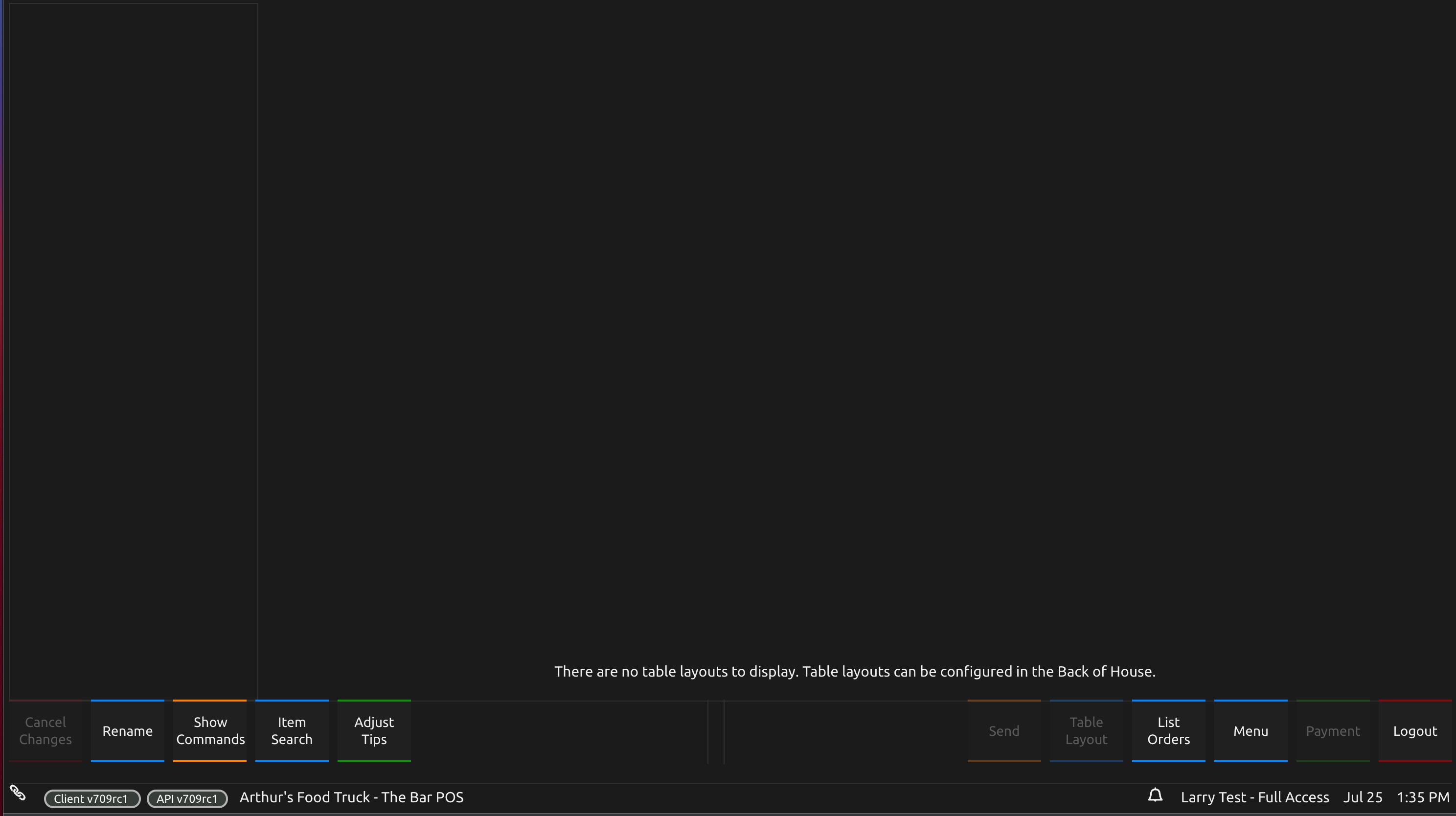Click the 1:35 PM clock in status bar
Image resolution: width=1456 pixels, height=816 pixels.
(1423, 797)
